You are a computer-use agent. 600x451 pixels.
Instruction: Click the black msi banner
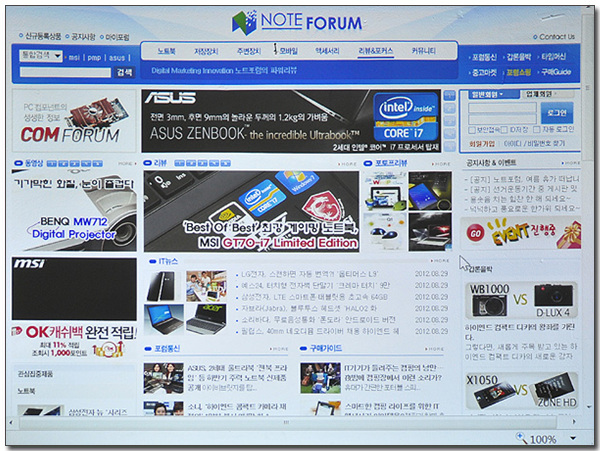click(74, 289)
